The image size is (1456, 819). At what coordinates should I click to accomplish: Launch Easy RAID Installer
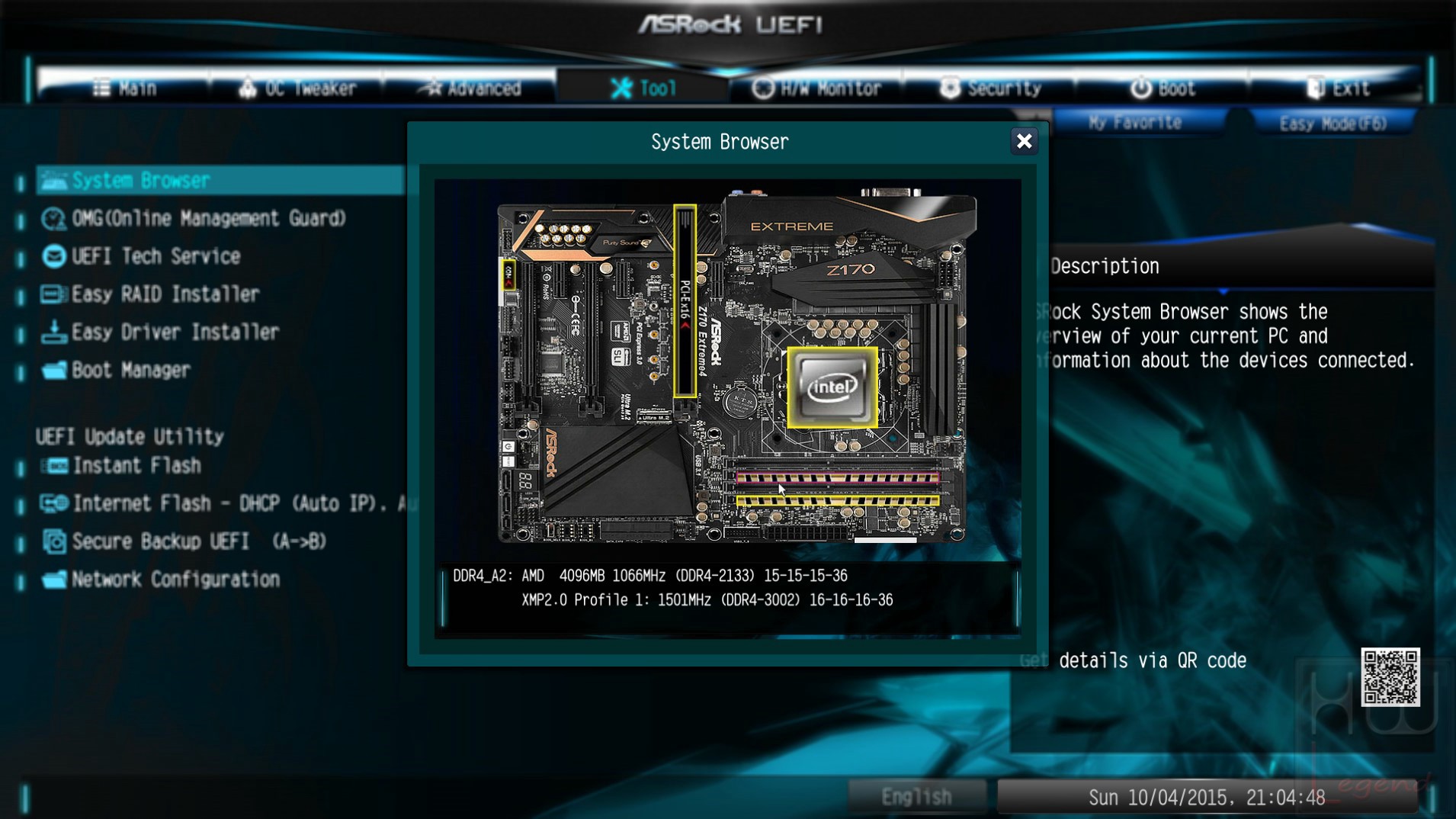(165, 294)
